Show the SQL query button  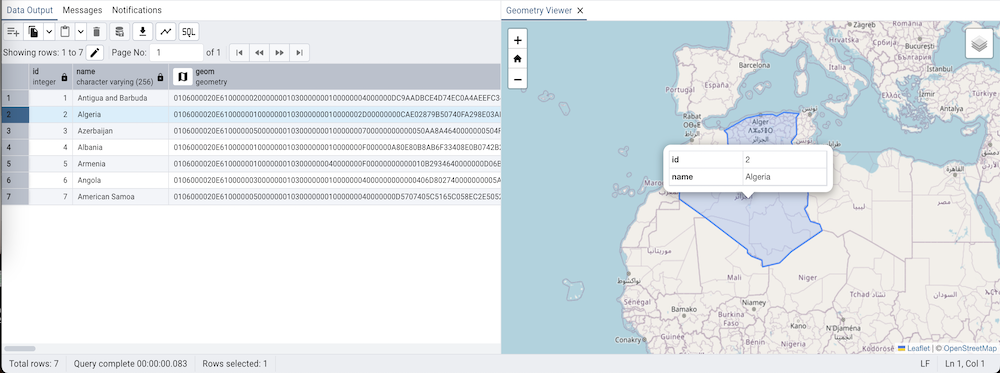[x=189, y=32]
